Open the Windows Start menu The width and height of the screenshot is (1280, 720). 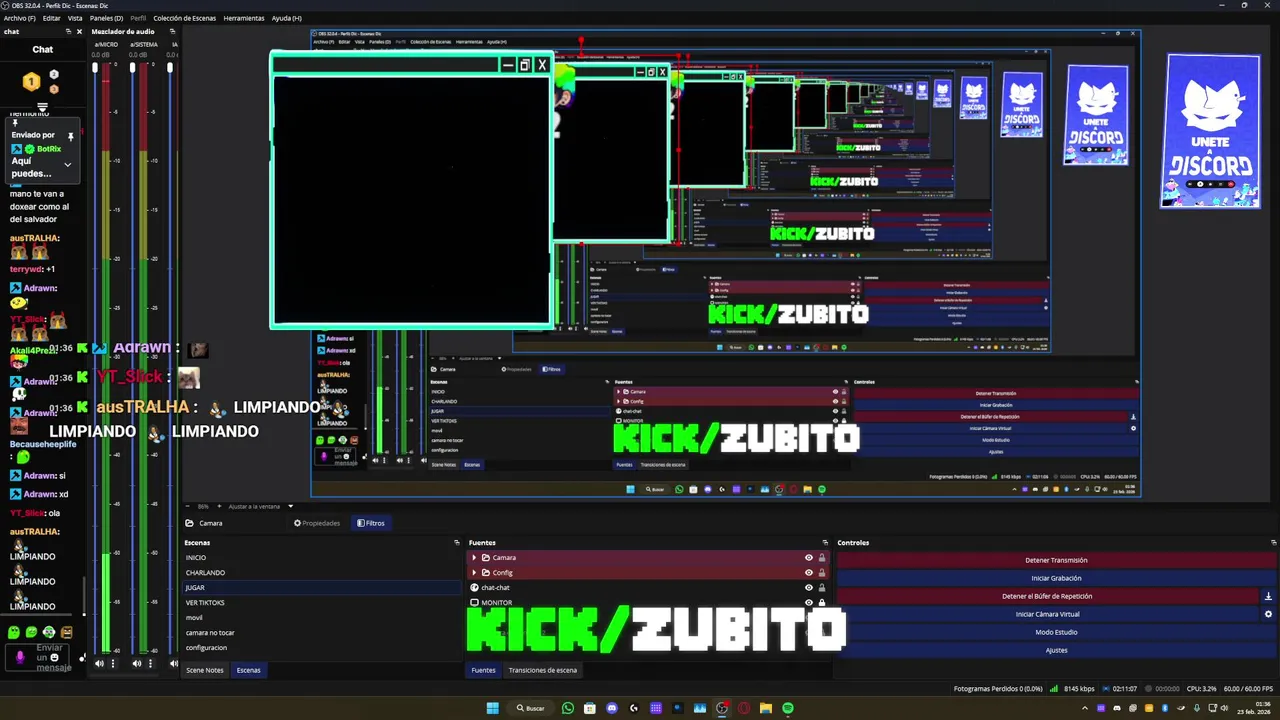coord(492,708)
